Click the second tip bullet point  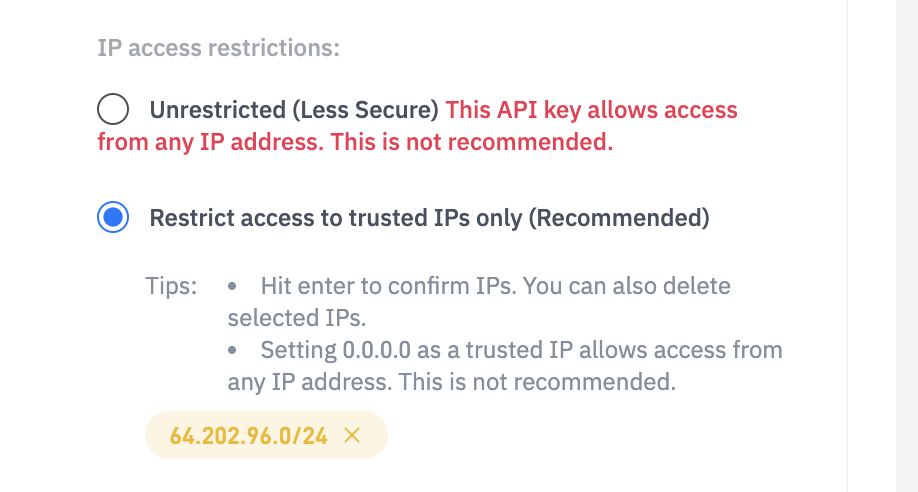[x=232, y=350]
